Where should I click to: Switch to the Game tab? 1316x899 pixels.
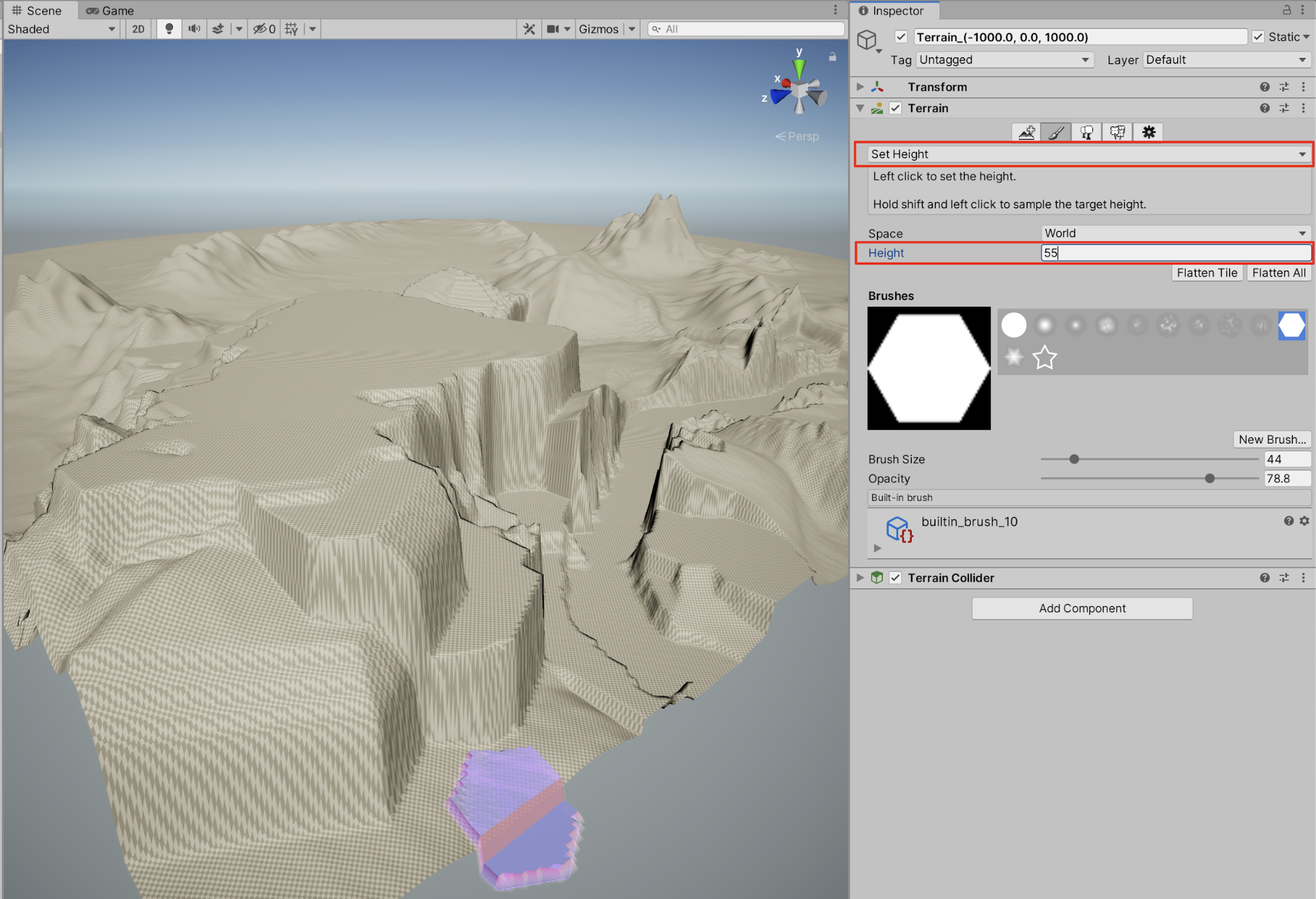110,11
